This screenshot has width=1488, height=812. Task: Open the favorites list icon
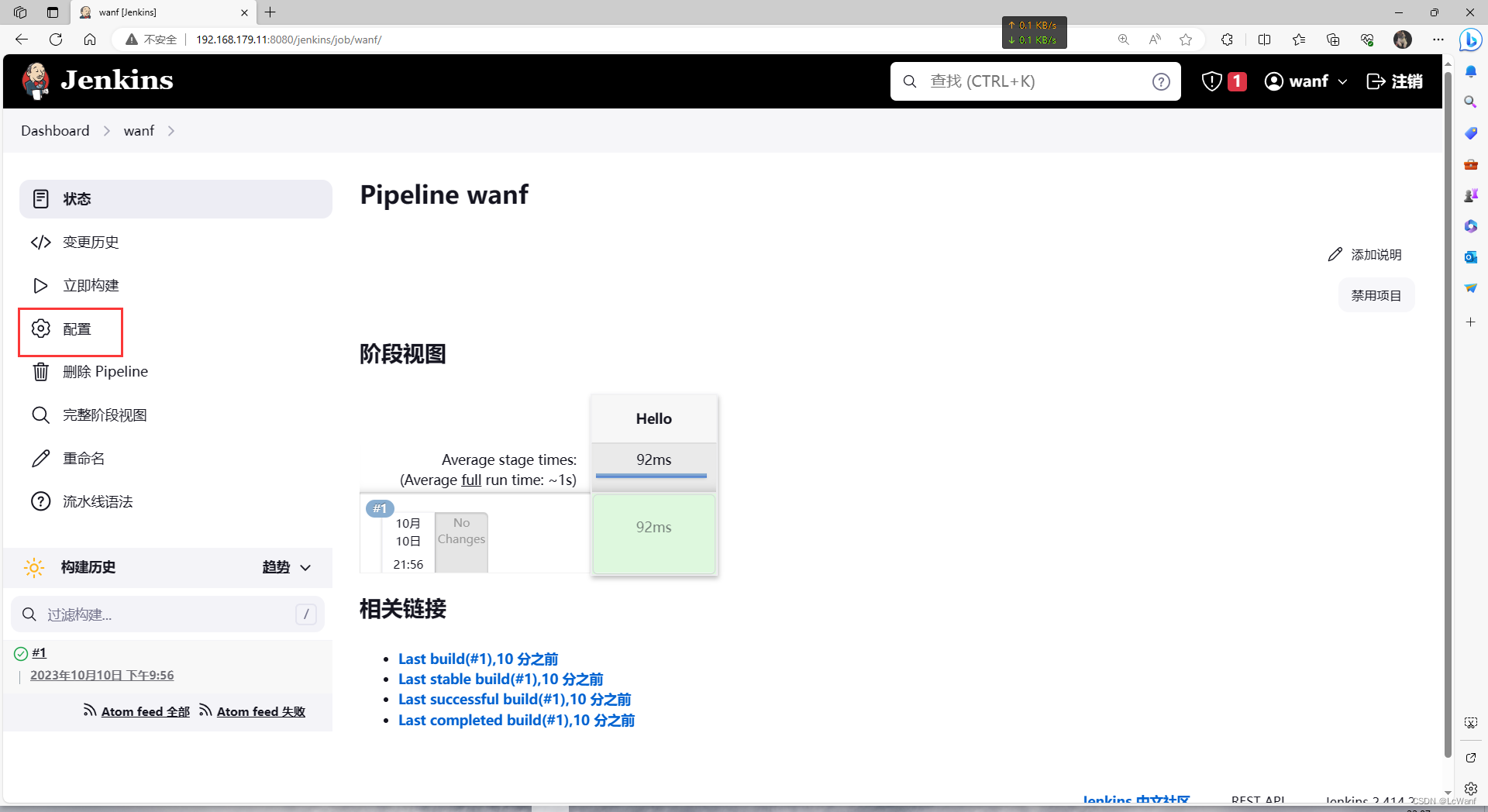1299,40
